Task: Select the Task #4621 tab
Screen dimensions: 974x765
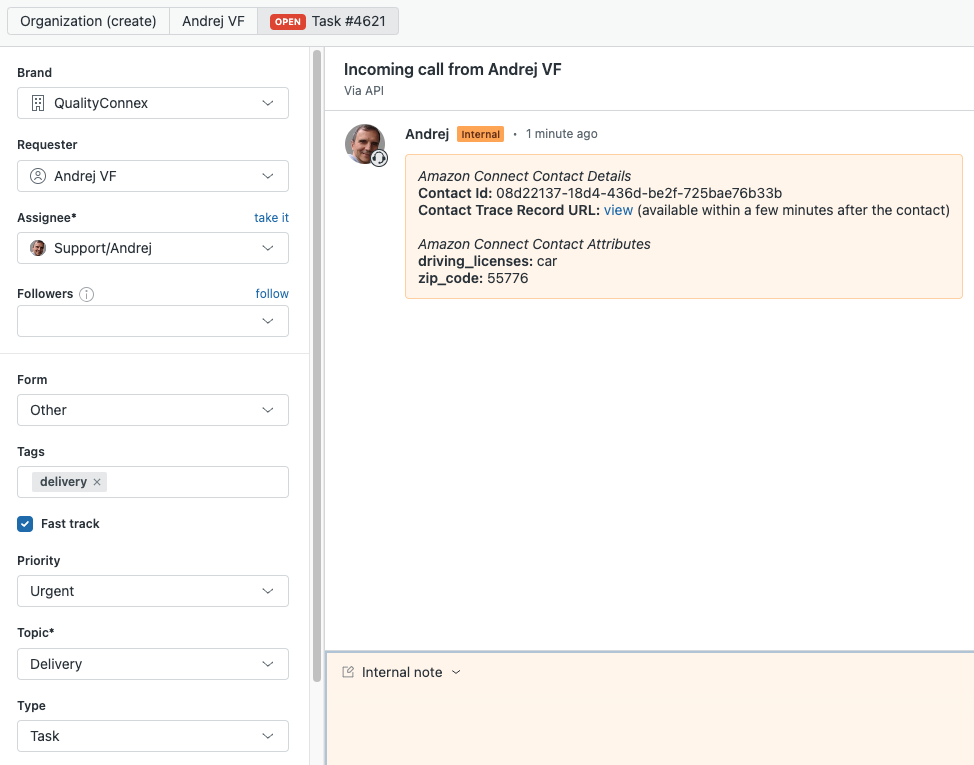Action: pyautogui.click(x=328, y=21)
